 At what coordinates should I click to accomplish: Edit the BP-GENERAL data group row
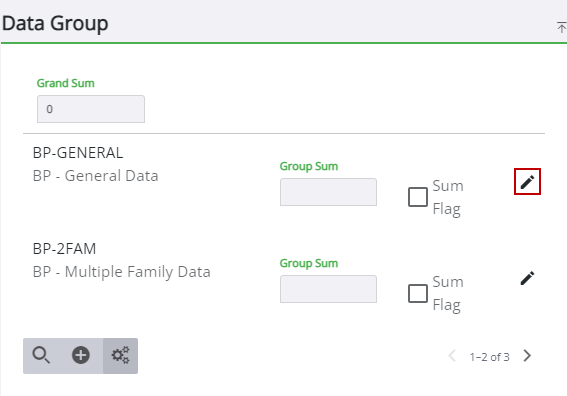pyautogui.click(x=527, y=182)
